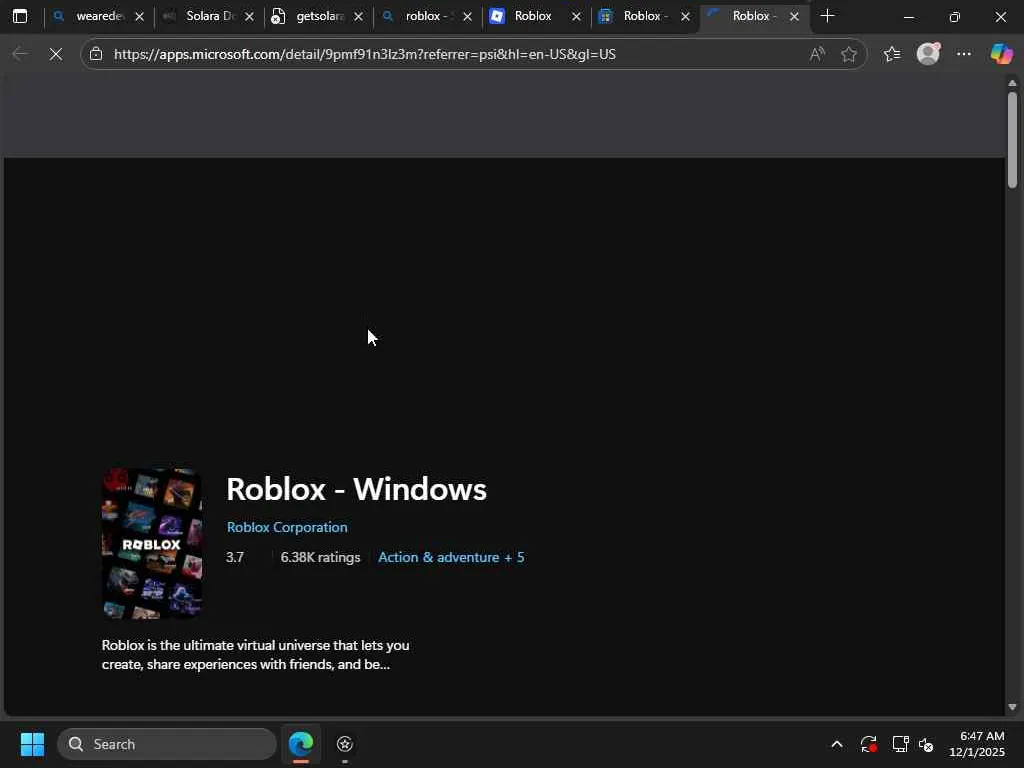Viewport: 1024px width, 768px height.
Task: Click the 6.38K ratings text
Action: coord(321,557)
